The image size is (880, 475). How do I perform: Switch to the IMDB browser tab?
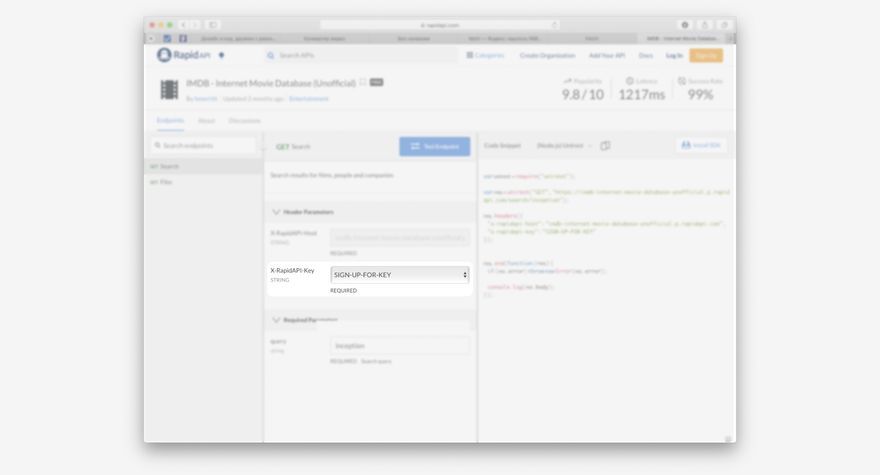click(x=681, y=38)
